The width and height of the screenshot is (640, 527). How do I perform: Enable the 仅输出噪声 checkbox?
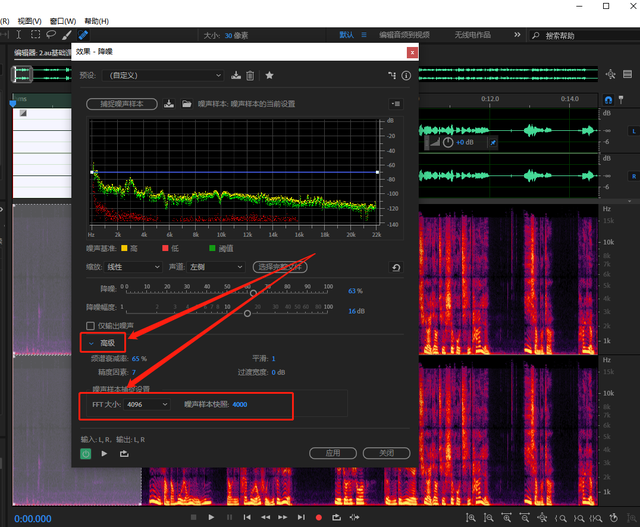pyautogui.click(x=90, y=325)
